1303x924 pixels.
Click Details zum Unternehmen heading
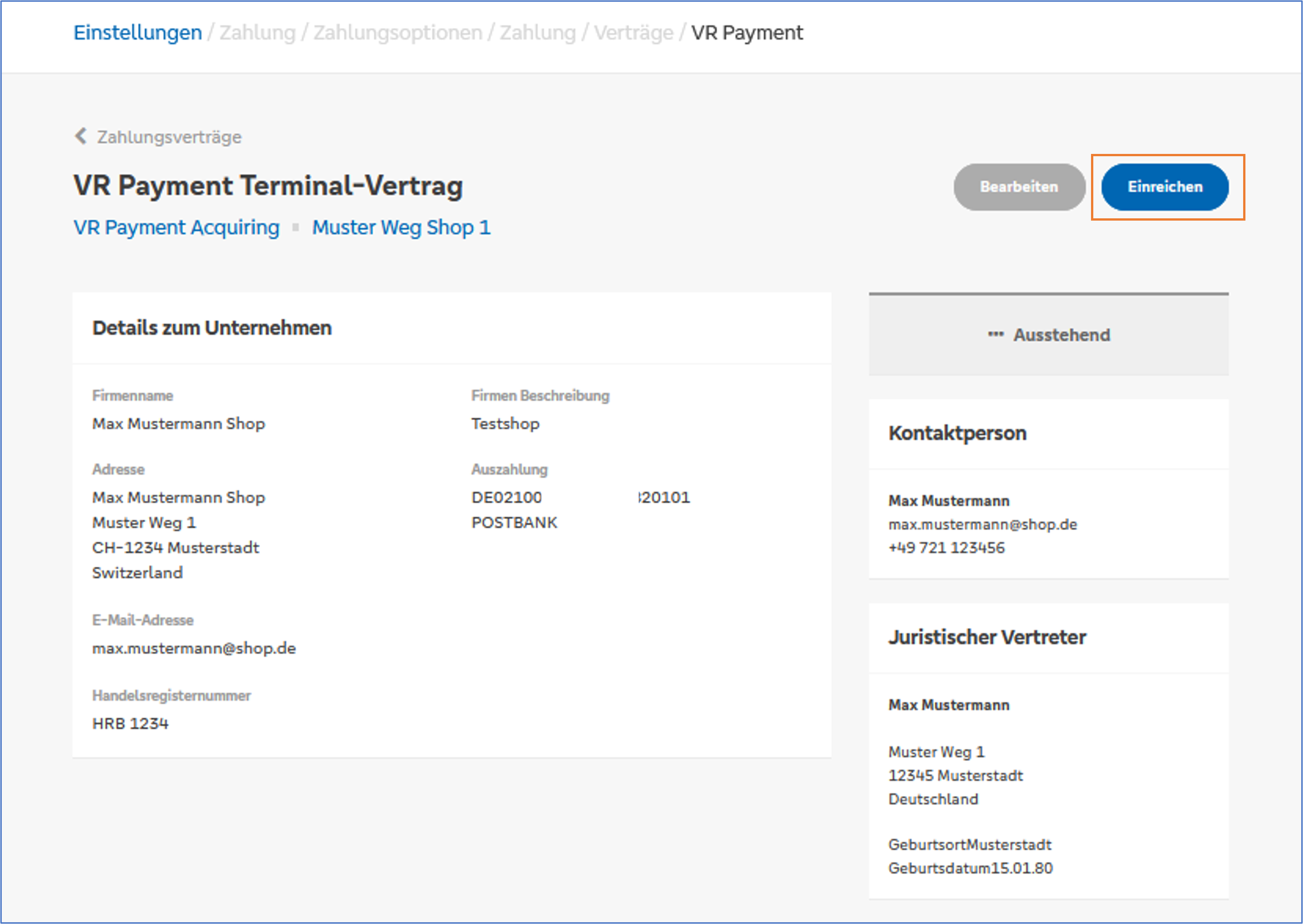212,328
